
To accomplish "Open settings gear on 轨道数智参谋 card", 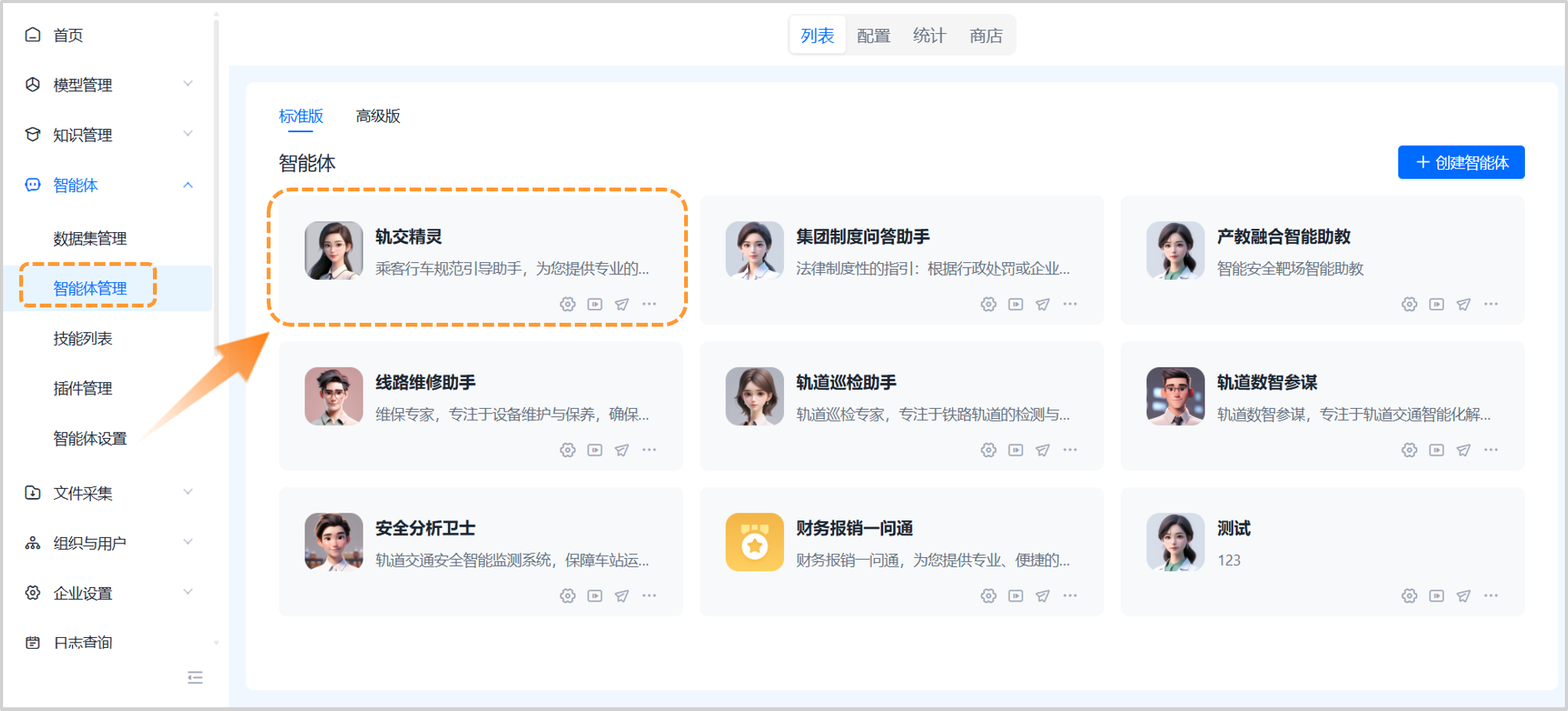I will click(1409, 450).
